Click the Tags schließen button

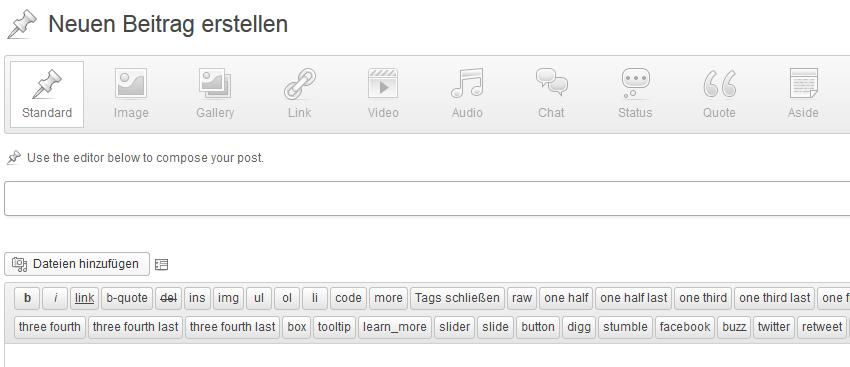(457, 298)
